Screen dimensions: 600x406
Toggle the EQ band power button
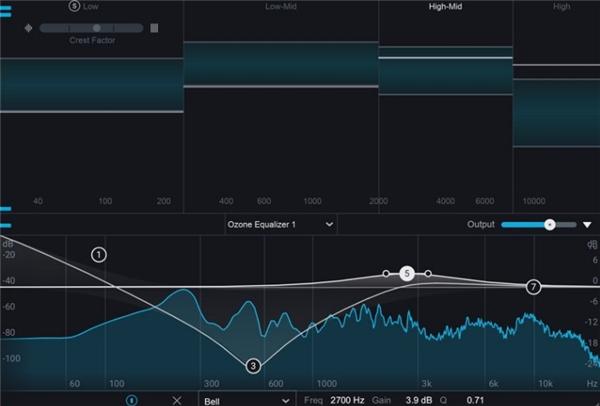pos(131,400)
